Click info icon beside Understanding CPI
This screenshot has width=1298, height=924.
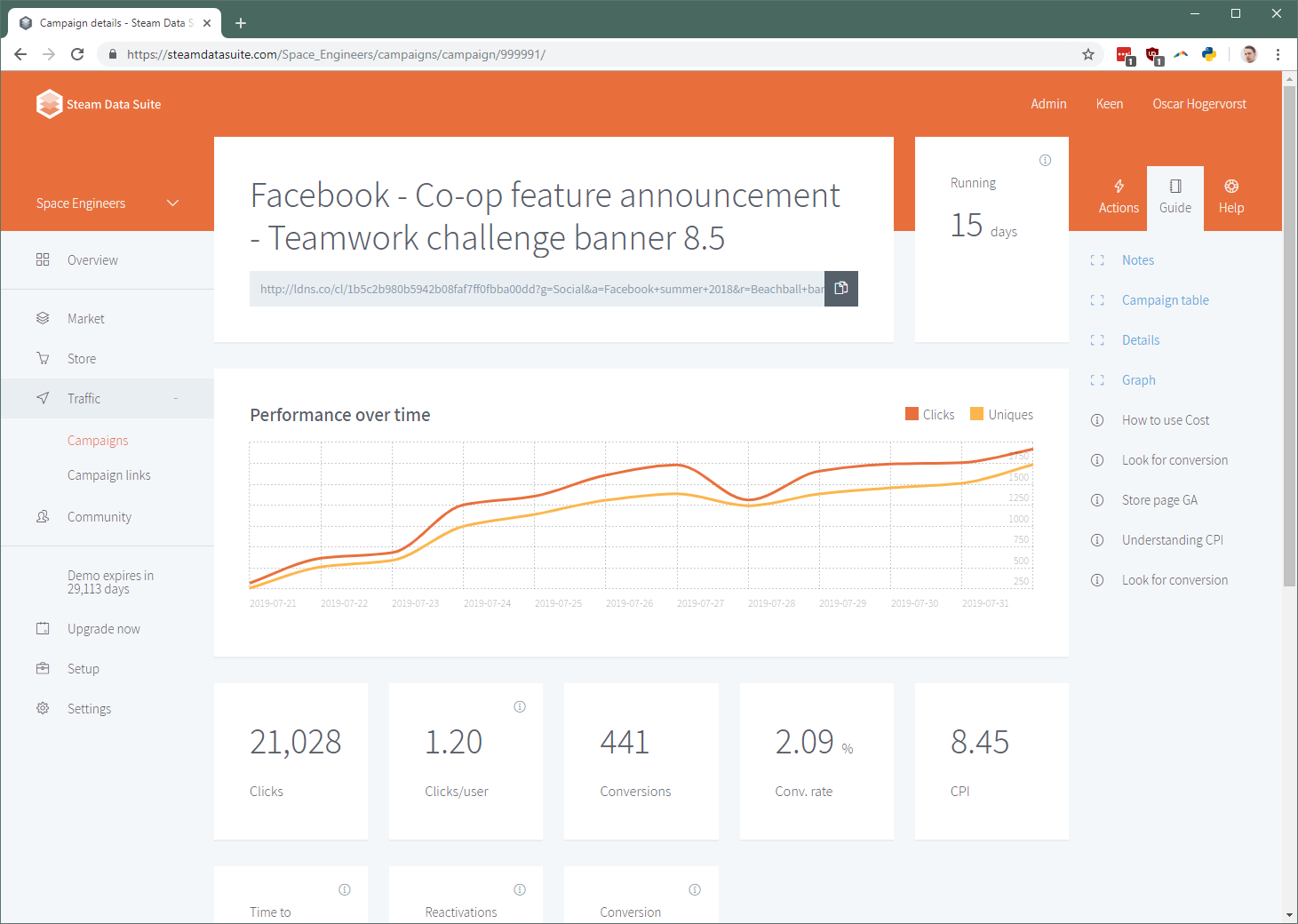pos(1097,540)
